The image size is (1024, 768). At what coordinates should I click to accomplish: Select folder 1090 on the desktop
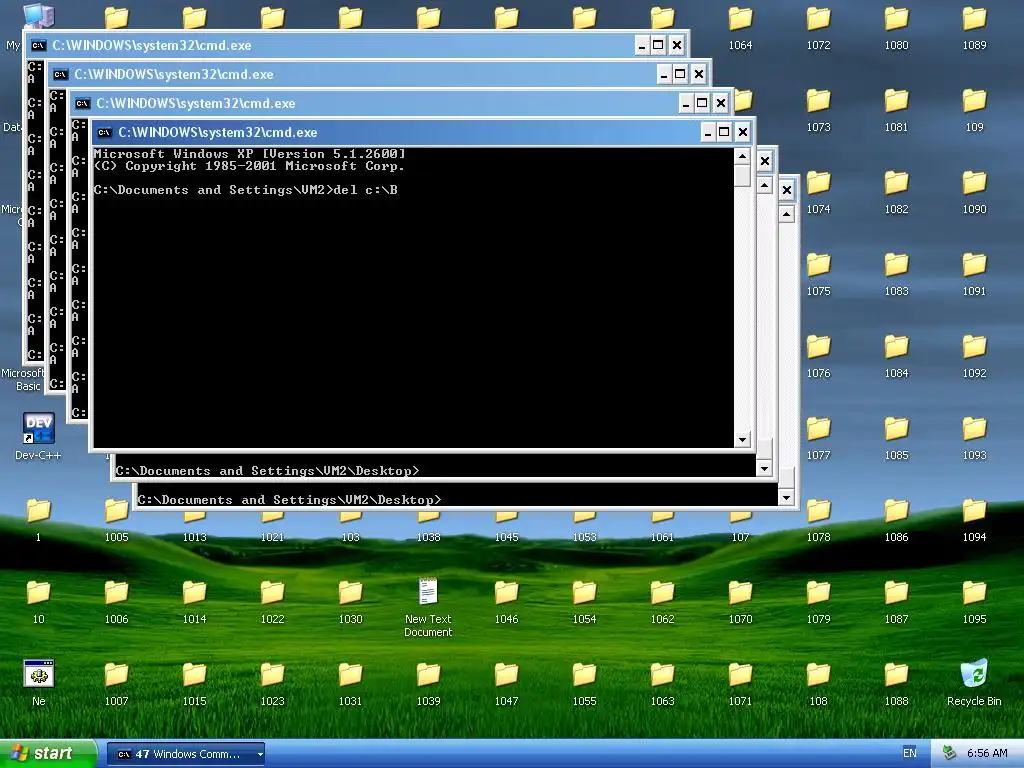click(x=974, y=193)
